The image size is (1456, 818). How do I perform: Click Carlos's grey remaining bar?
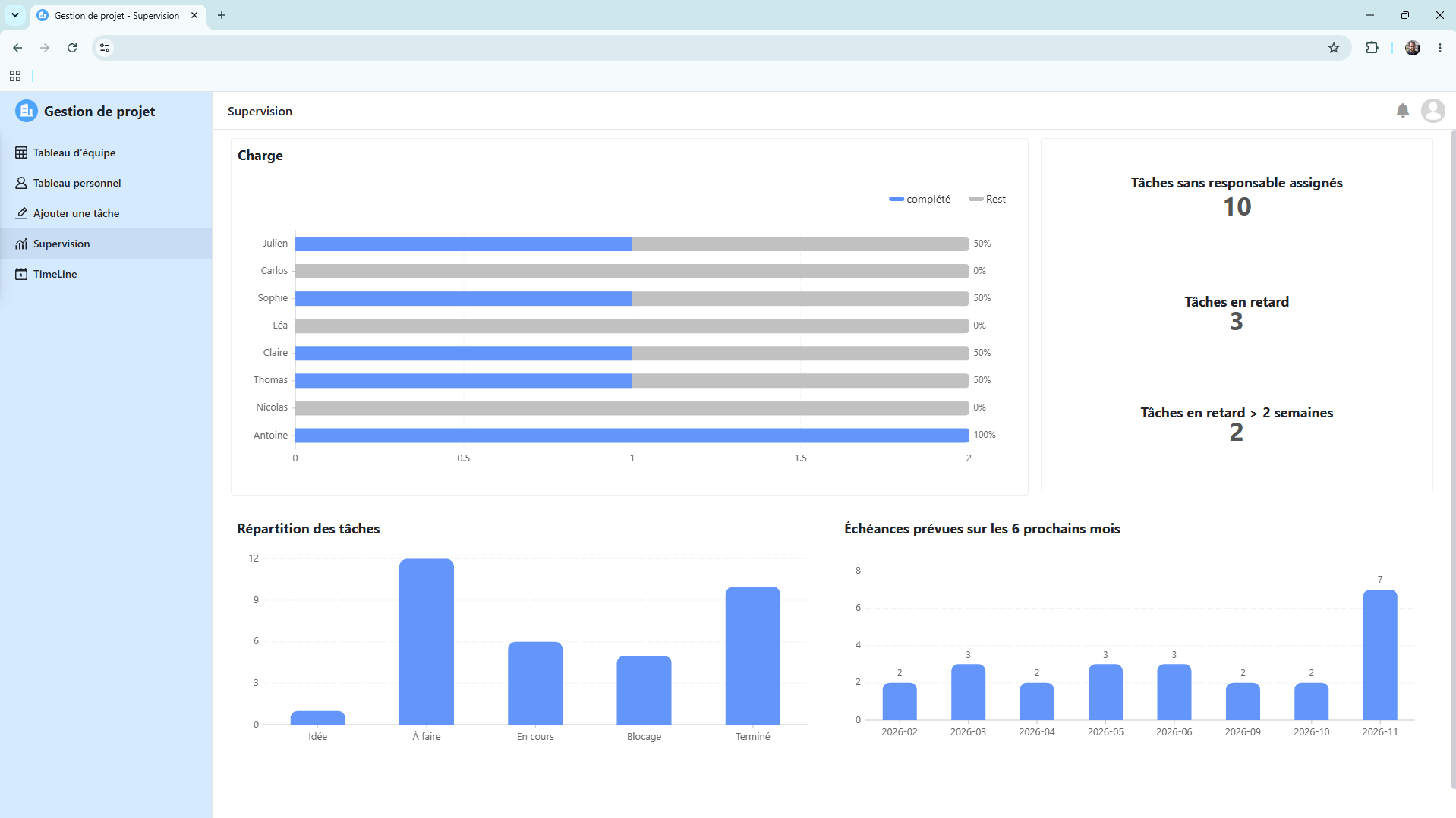pyautogui.click(x=632, y=271)
